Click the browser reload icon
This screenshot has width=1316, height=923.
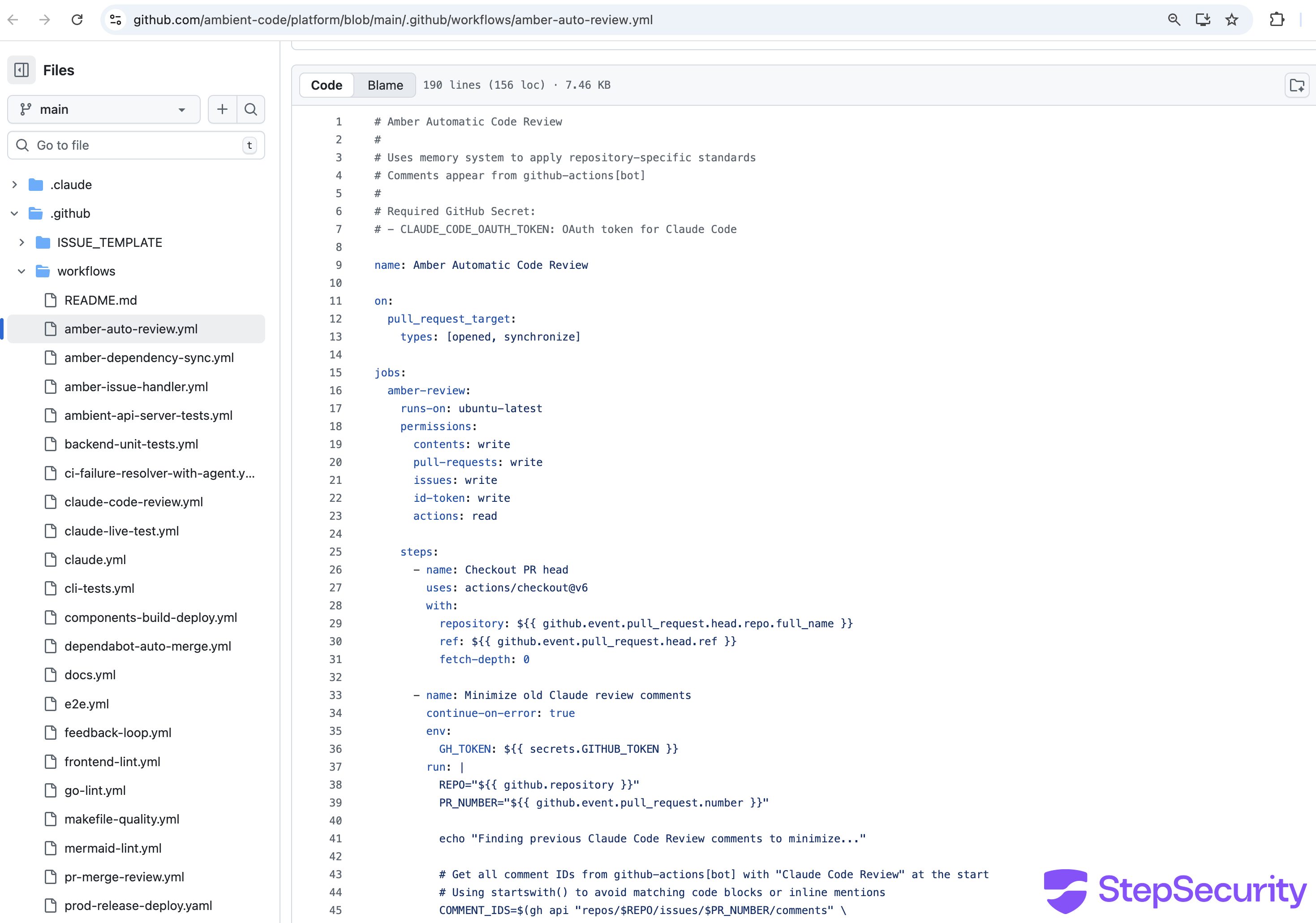tap(77, 20)
